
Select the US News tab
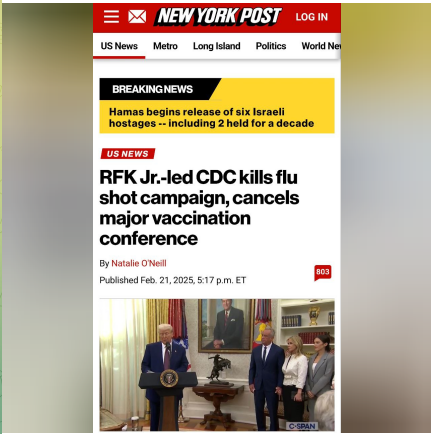coord(119,46)
